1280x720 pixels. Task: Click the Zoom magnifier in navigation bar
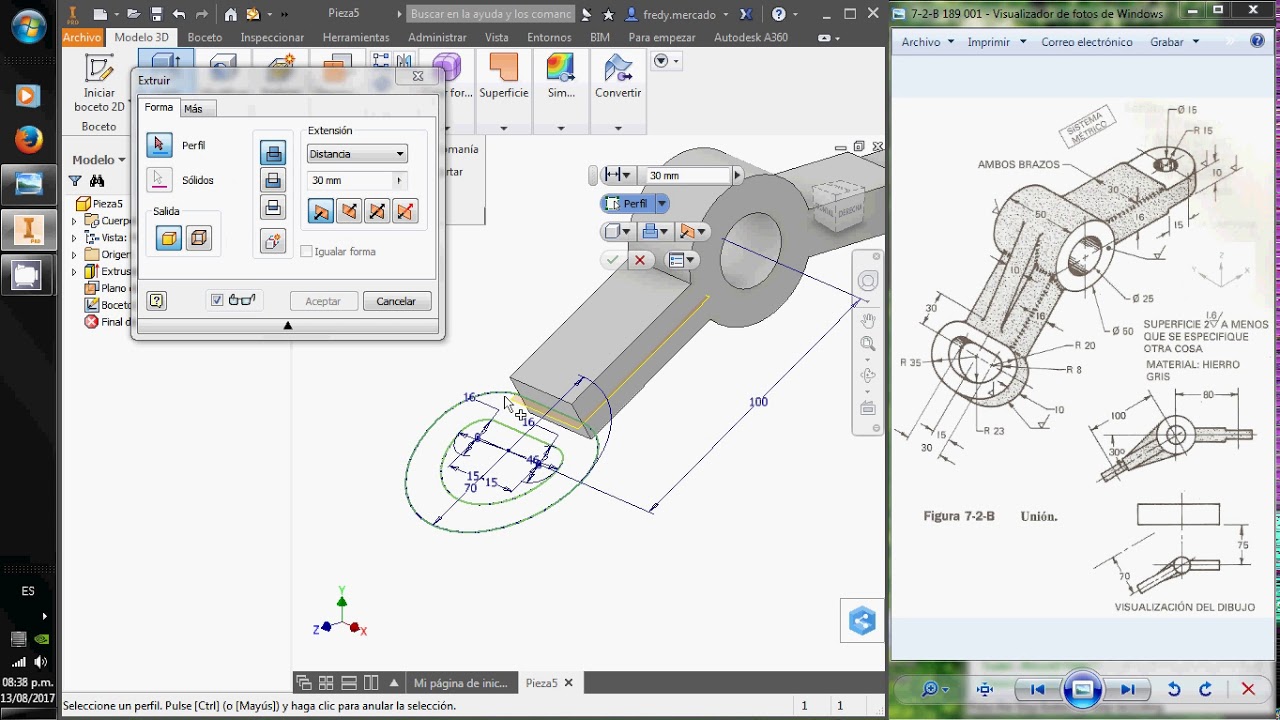(868, 344)
